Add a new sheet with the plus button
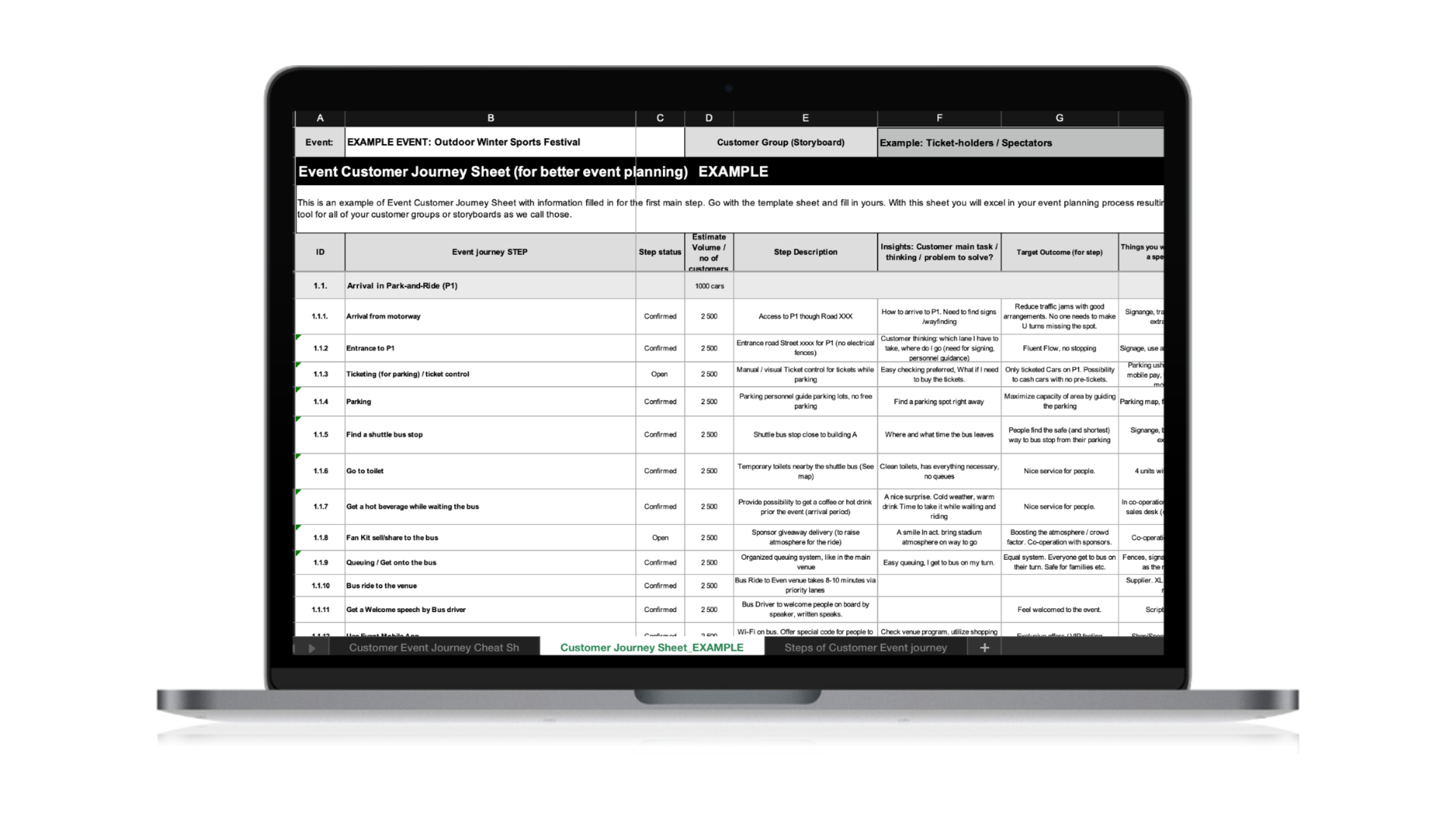Screen dimensions: 1456x819 984,648
